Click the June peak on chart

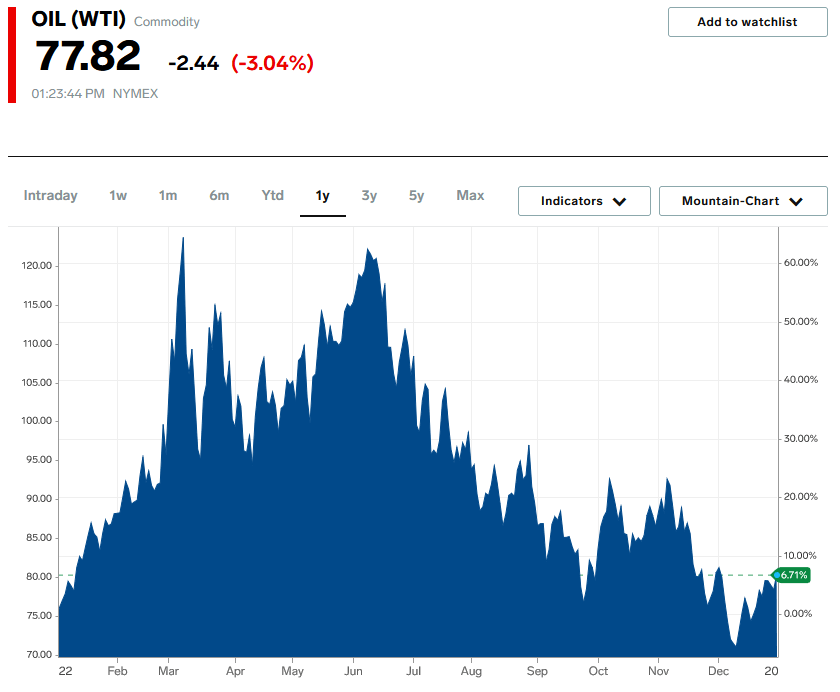point(368,249)
